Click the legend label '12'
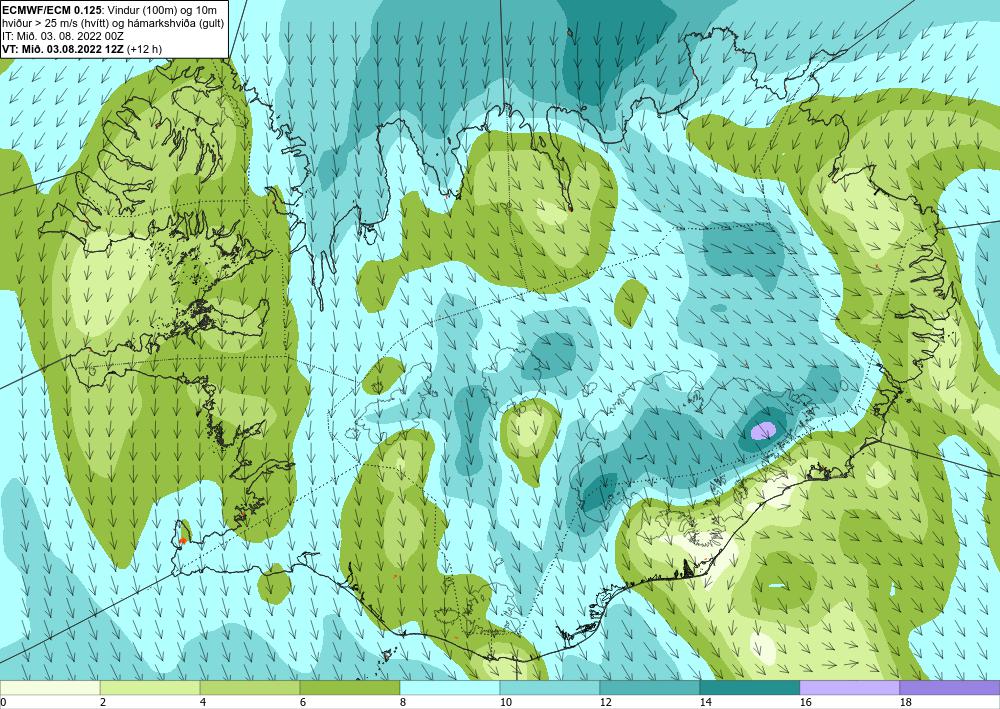Screen dimensions: 1000x709 point(605,703)
